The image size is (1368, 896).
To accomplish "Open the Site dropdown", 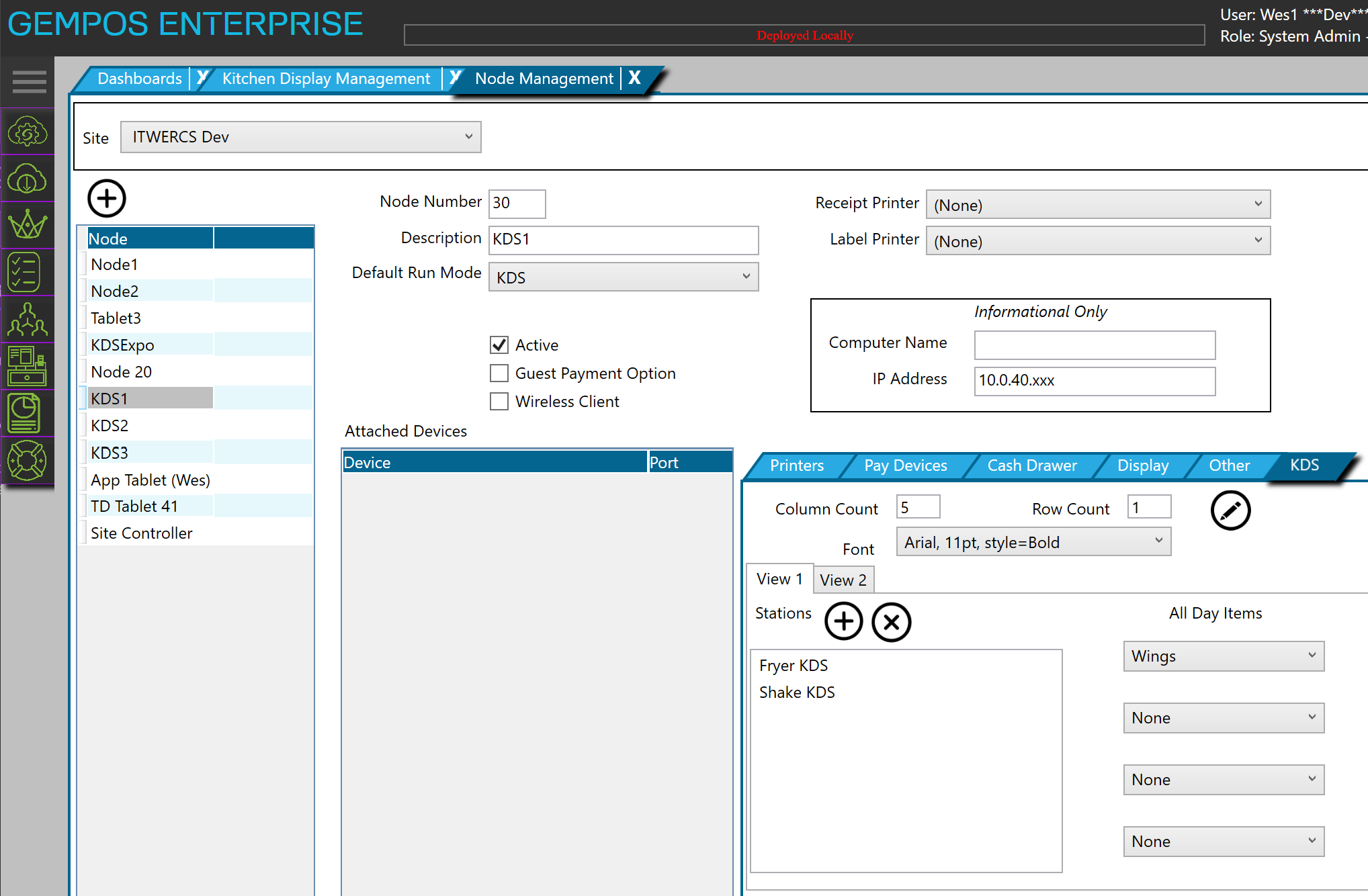I will point(300,137).
